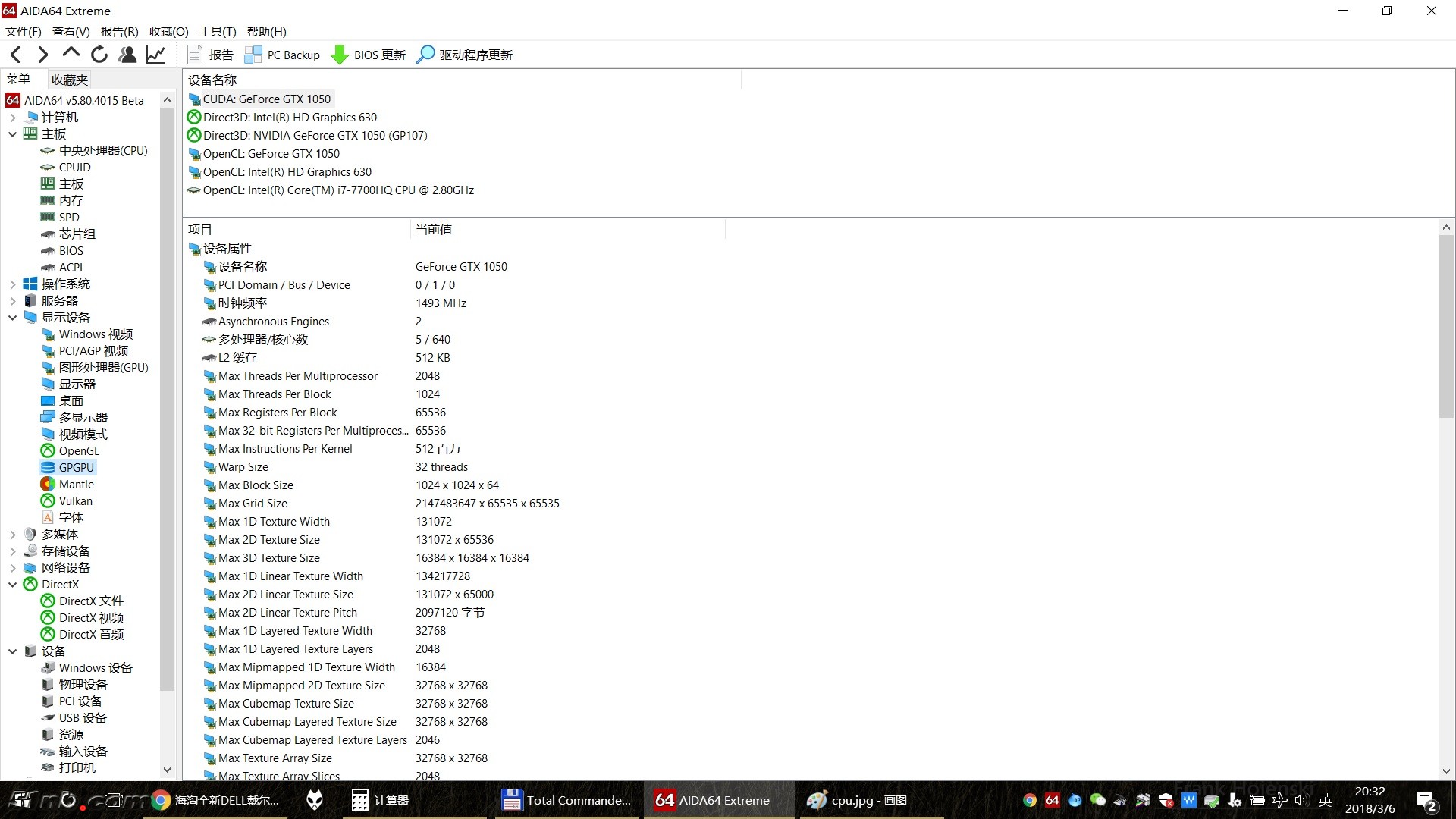The height and width of the screenshot is (819, 1456).
Task: Select Vulkan in the sidebar tree
Action: pos(75,501)
